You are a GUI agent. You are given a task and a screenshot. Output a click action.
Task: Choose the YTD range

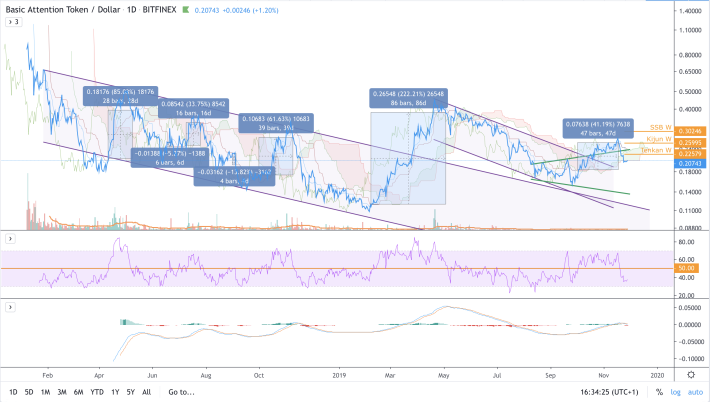coord(99,393)
